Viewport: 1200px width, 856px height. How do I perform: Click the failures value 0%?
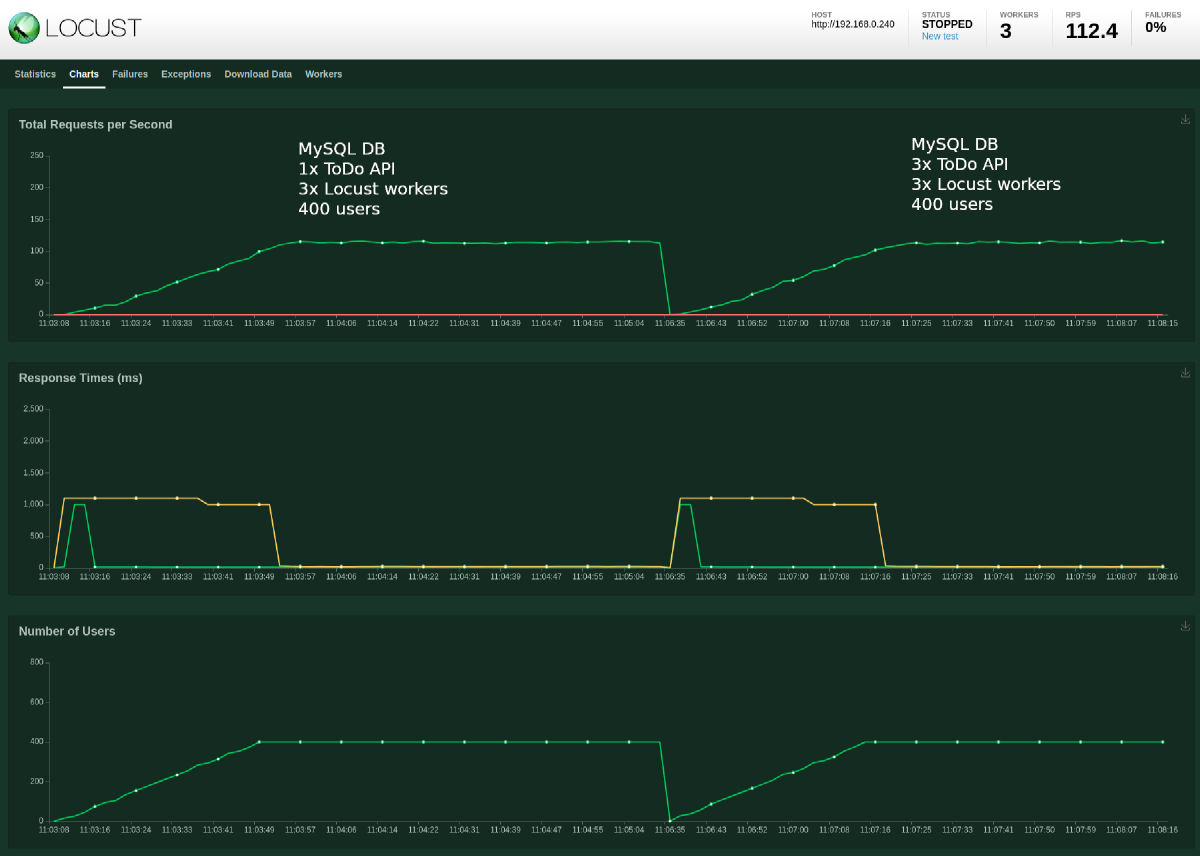click(1156, 27)
